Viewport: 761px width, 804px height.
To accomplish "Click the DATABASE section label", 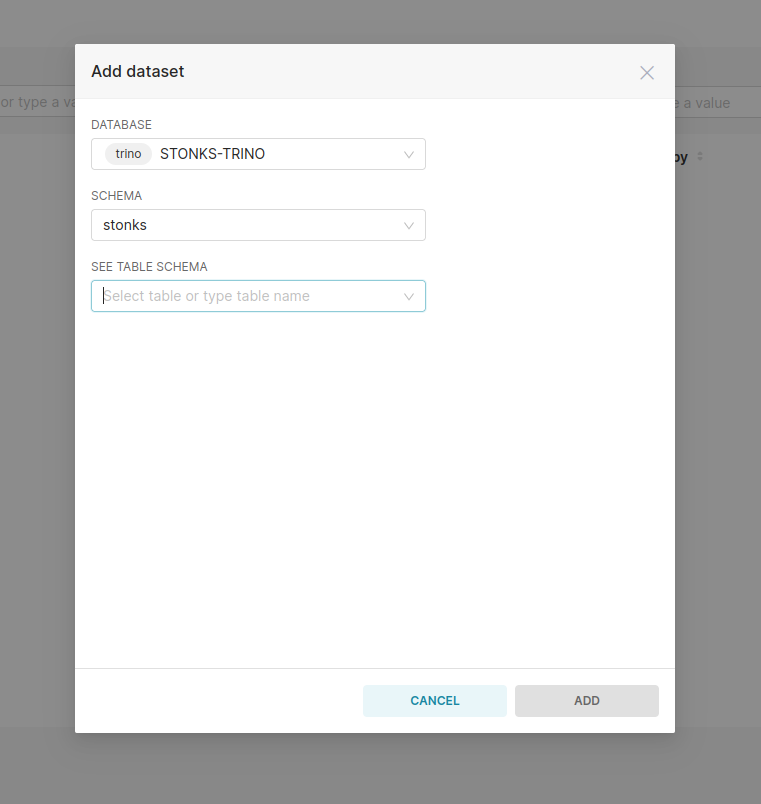I will tap(121, 124).
